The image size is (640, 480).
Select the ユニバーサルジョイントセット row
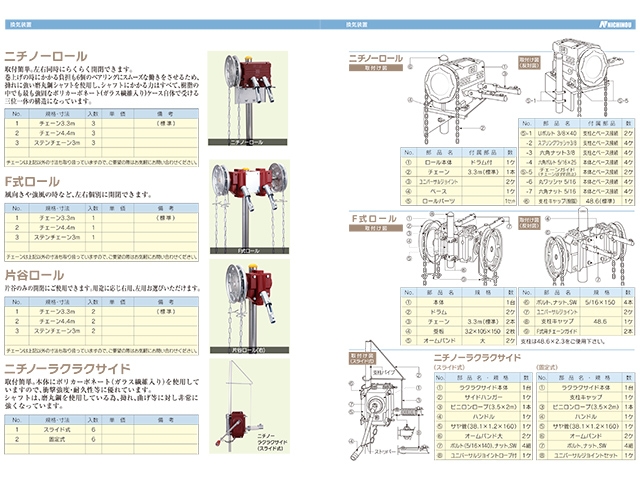(586, 456)
